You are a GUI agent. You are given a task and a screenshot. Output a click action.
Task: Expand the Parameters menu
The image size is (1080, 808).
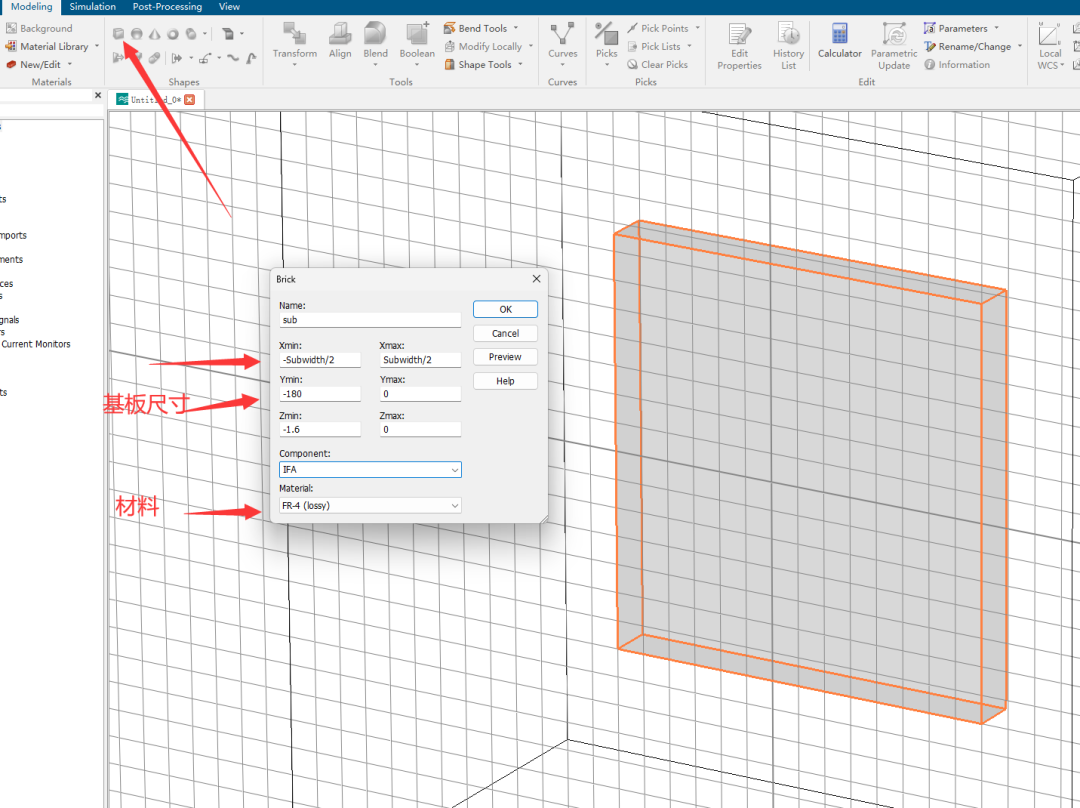click(997, 28)
